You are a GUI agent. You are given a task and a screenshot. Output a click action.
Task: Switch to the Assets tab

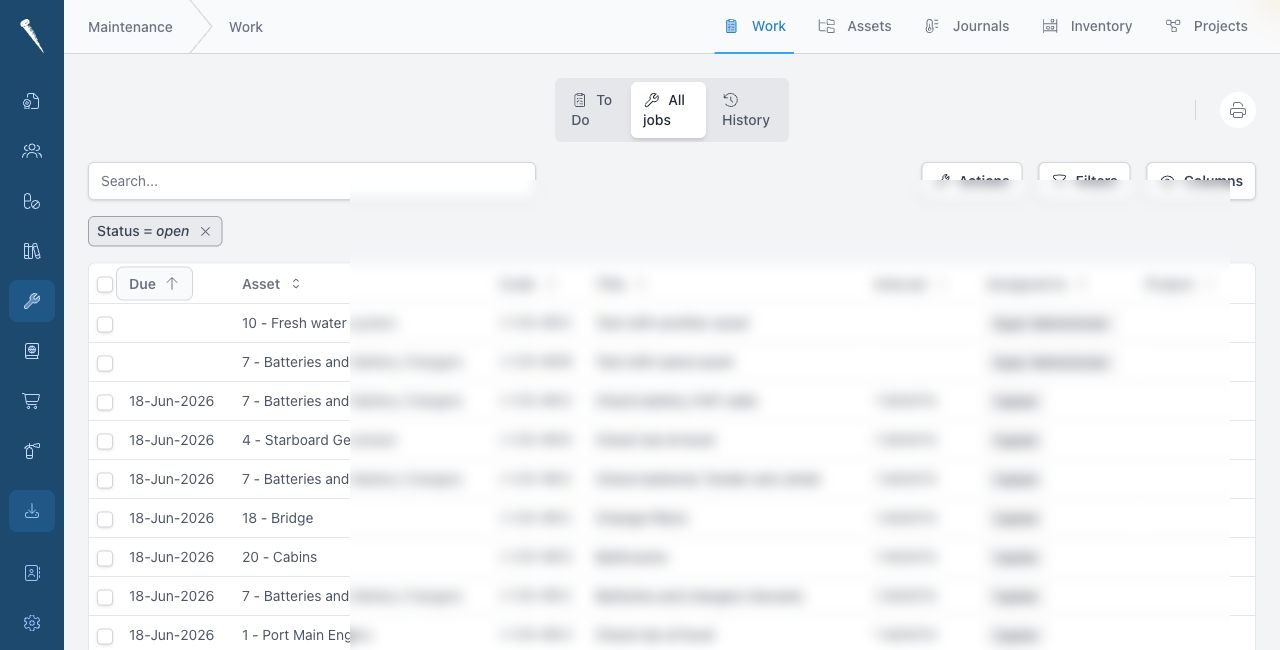coord(855,26)
